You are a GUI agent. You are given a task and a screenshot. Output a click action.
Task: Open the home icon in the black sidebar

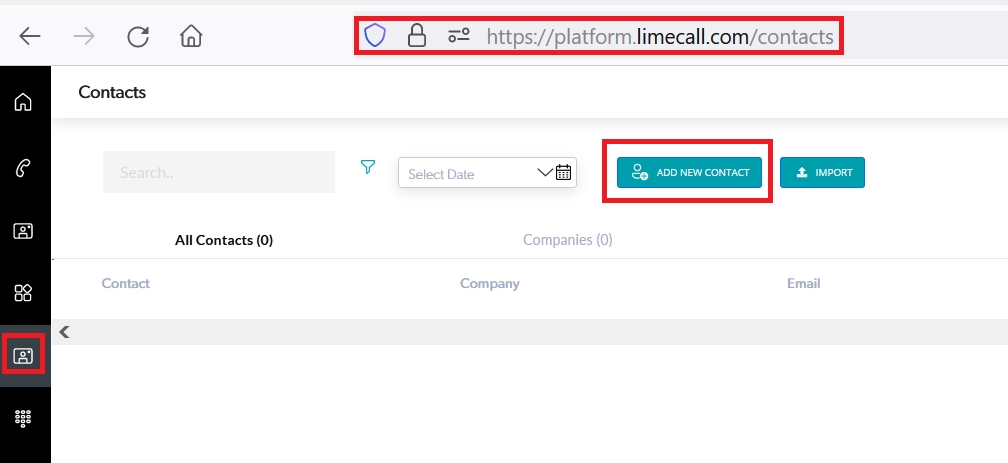click(x=22, y=102)
